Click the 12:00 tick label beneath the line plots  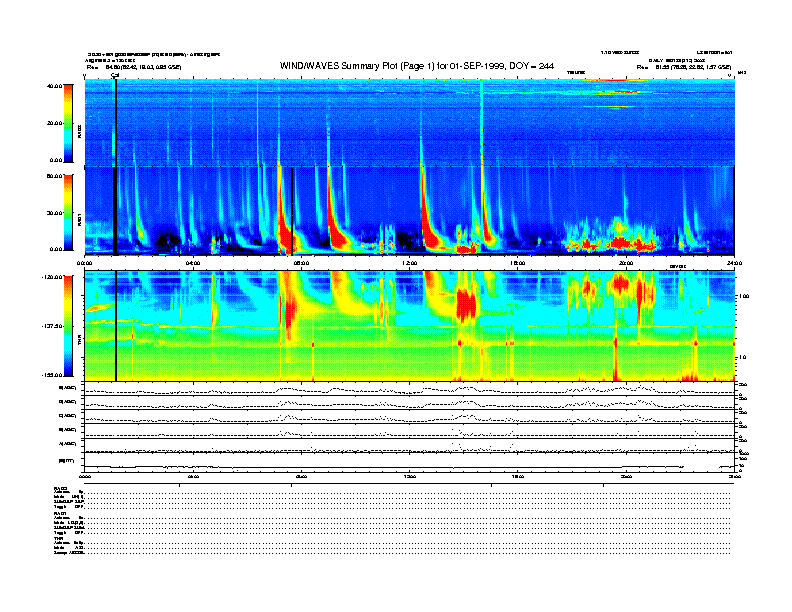[410, 476]
